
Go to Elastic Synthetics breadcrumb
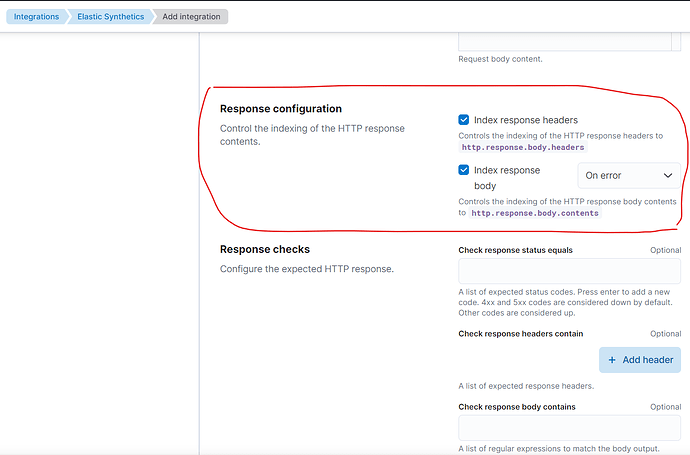tap(110, 16)
